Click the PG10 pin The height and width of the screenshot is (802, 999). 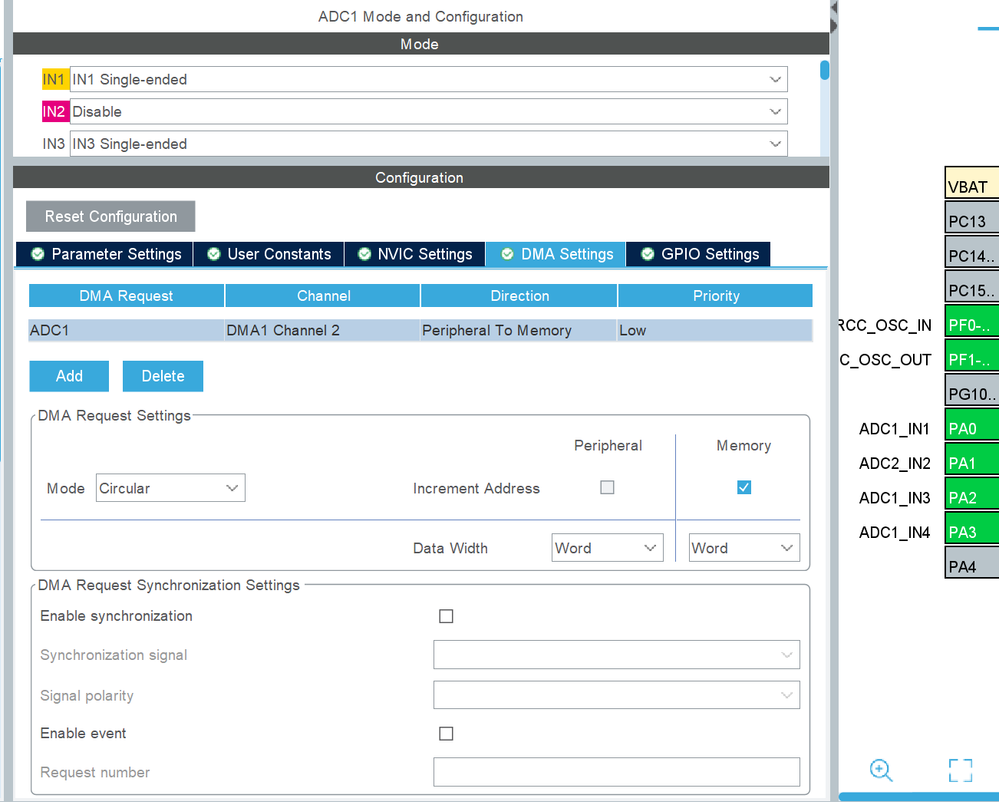pyautogui.click(x=972, y=390)
